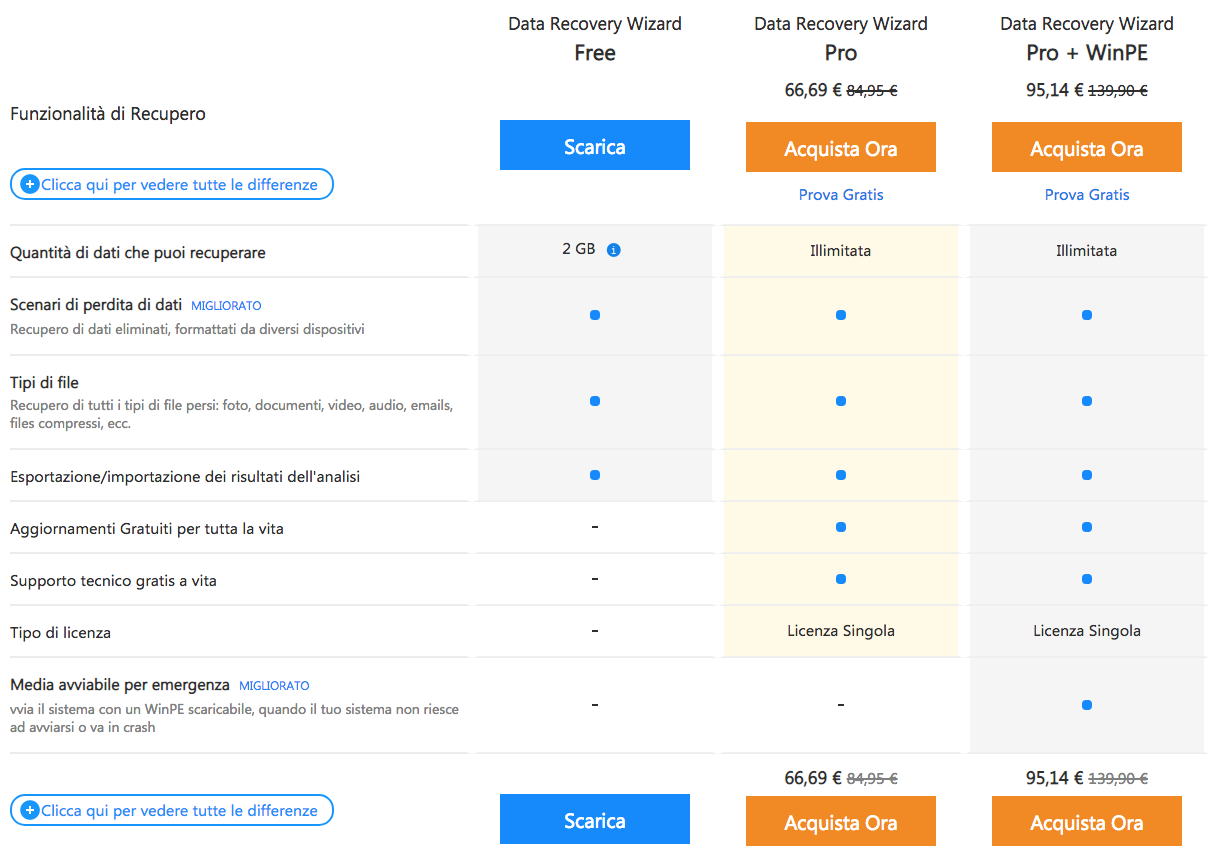Click MIGLIORATO tag beside Scenari di perdita di dati
Image resolution: width=1214 pixels, height=860 pixels.
tap(226, 306)
